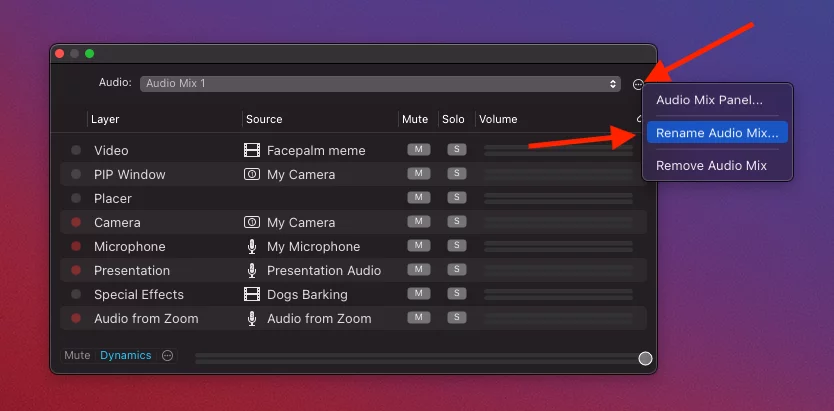Click the Dynamics button
834x411 pixels.
pyautogui.click(x=126, y=355)
